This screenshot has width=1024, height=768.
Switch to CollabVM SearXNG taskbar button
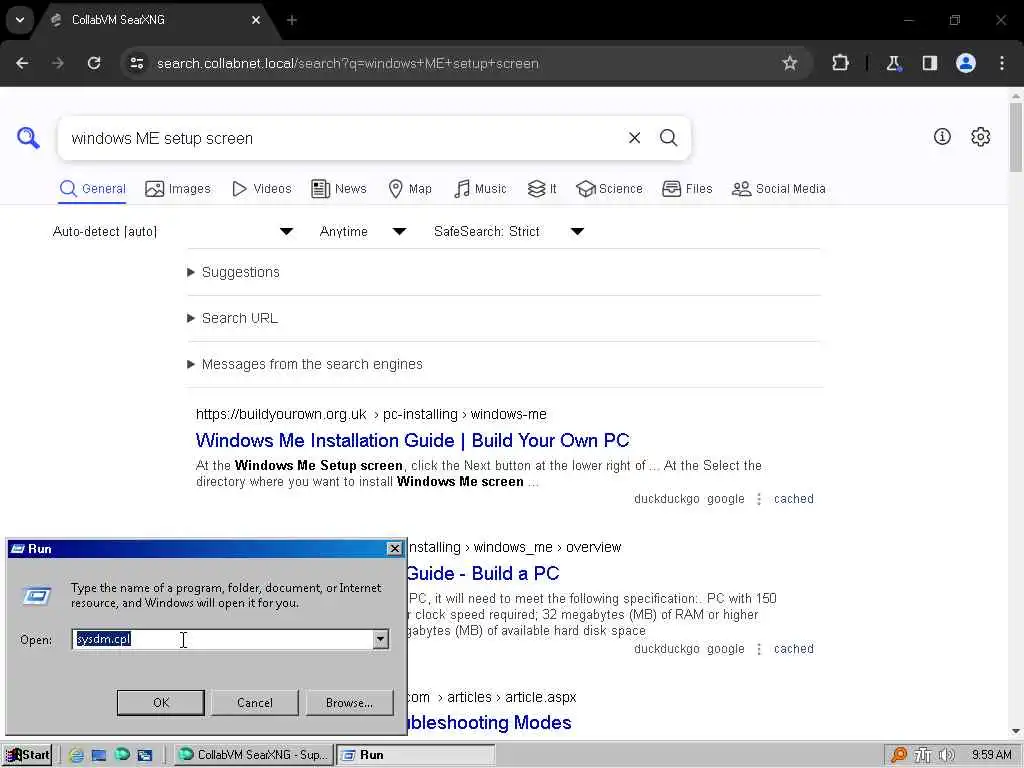click(x=253, y=755)
